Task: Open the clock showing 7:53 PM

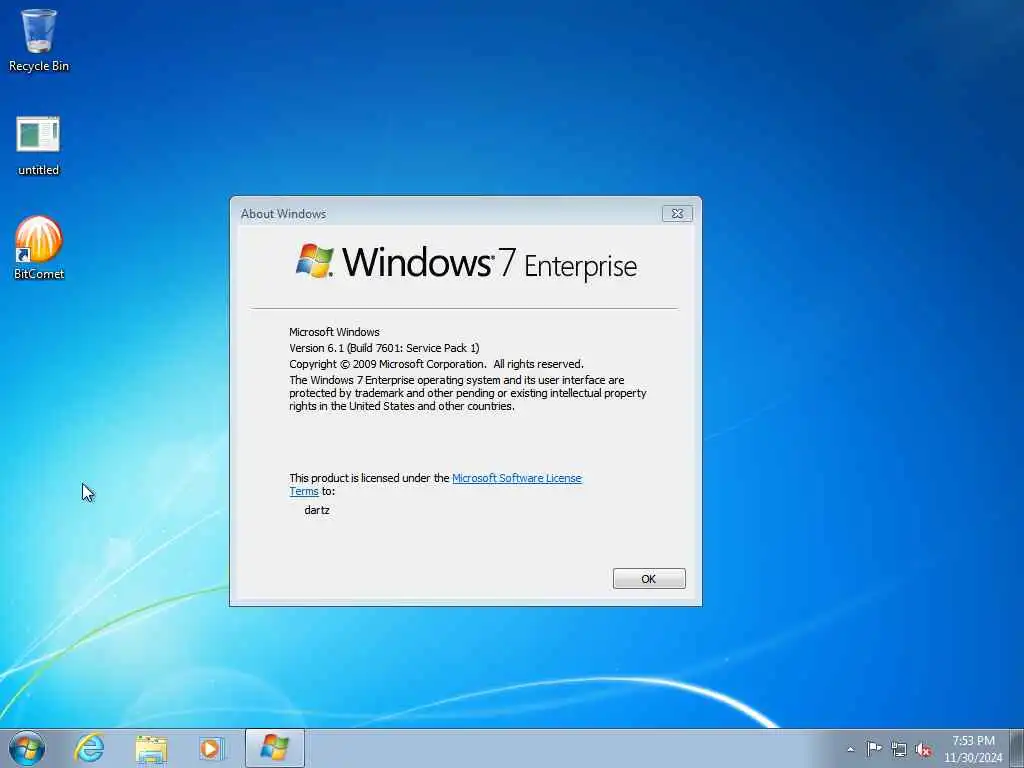Action: click(973, 741)
